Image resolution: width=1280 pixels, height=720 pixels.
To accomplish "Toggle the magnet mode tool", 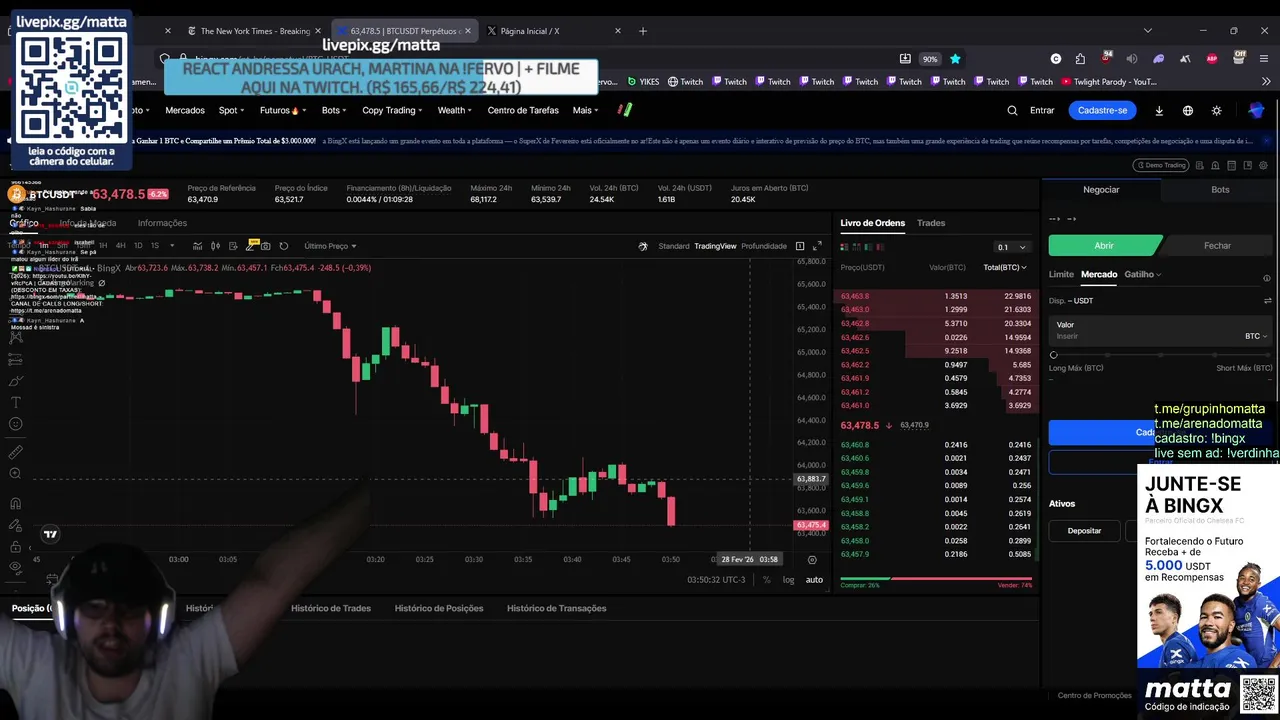I will pyautogui.click(x=16, y=503).
